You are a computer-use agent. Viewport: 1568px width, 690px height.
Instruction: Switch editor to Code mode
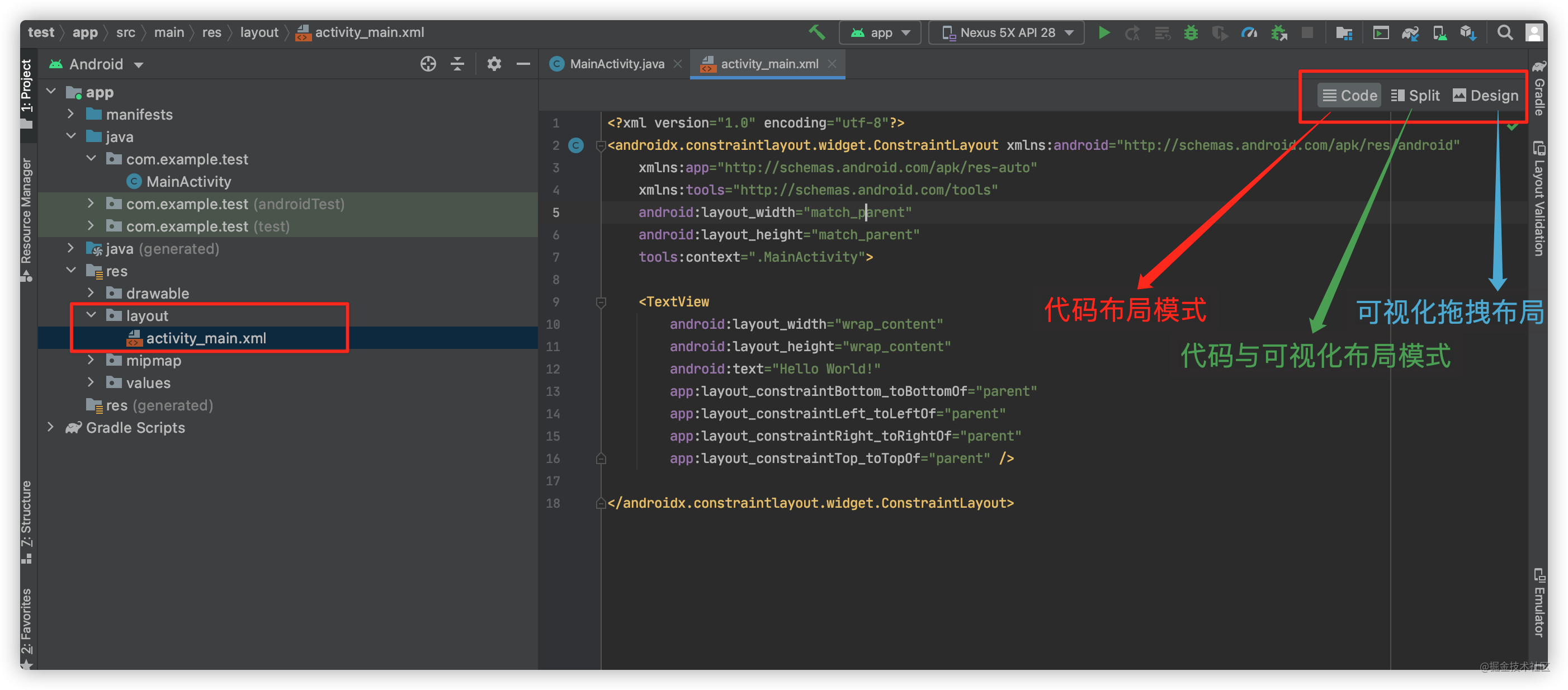pos(1349,95)
